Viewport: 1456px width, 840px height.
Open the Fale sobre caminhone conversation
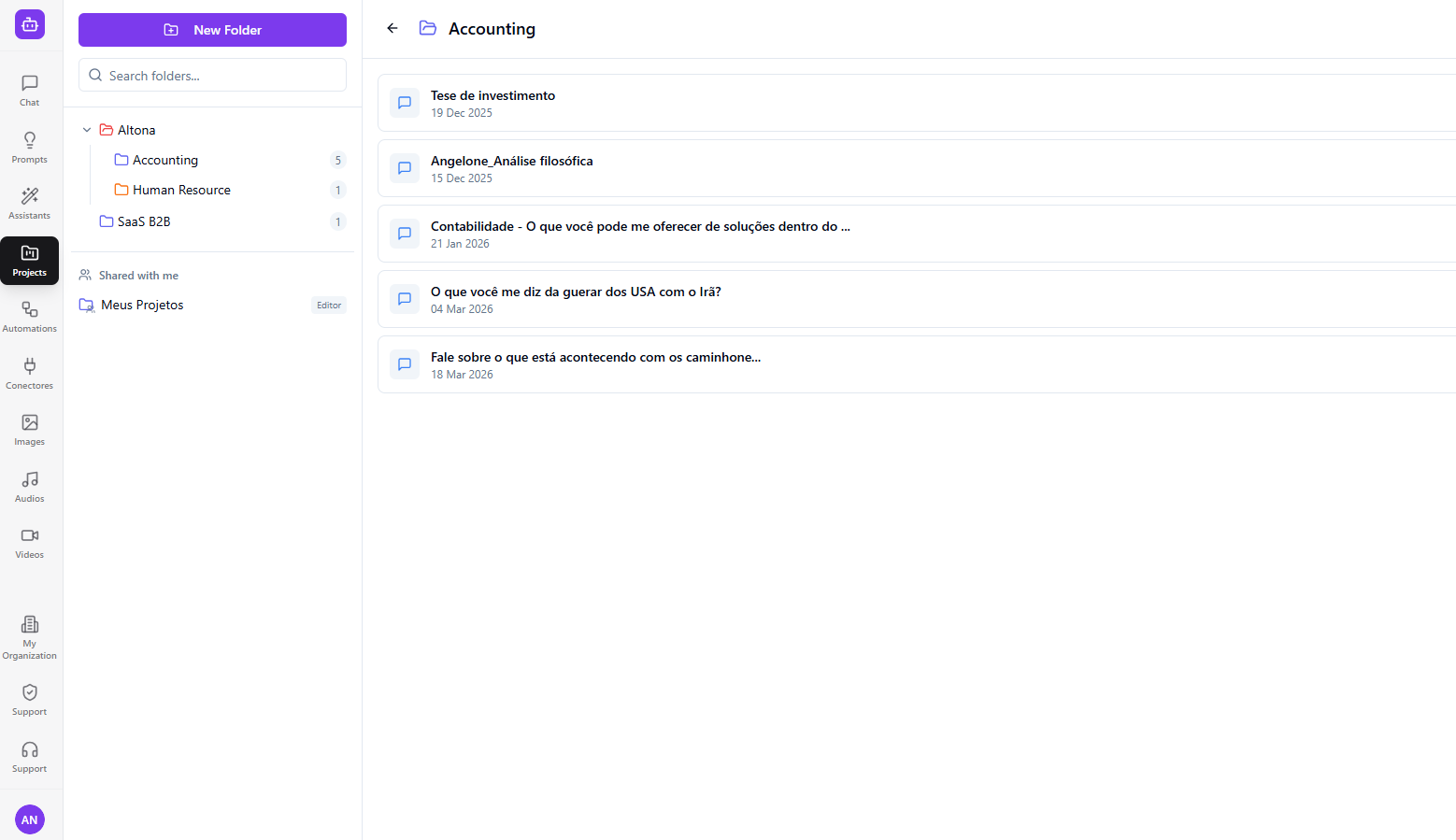917,364
